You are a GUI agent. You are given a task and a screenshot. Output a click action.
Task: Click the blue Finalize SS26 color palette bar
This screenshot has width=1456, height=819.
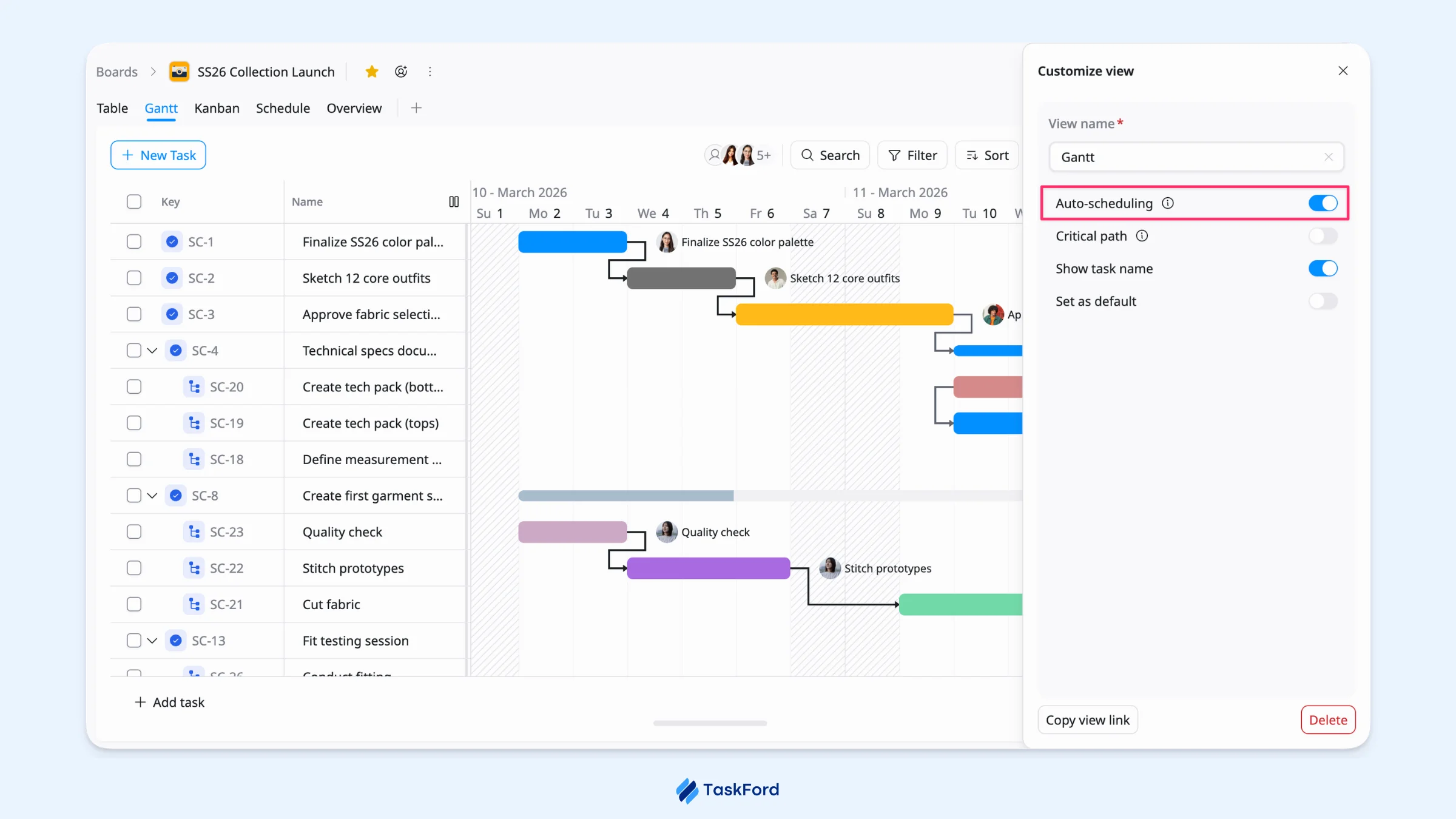tap(573, 241)
